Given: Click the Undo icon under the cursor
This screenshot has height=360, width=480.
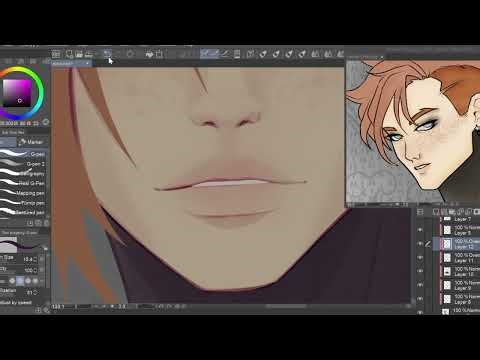Looking at the screenshot, I should [107, 54].
